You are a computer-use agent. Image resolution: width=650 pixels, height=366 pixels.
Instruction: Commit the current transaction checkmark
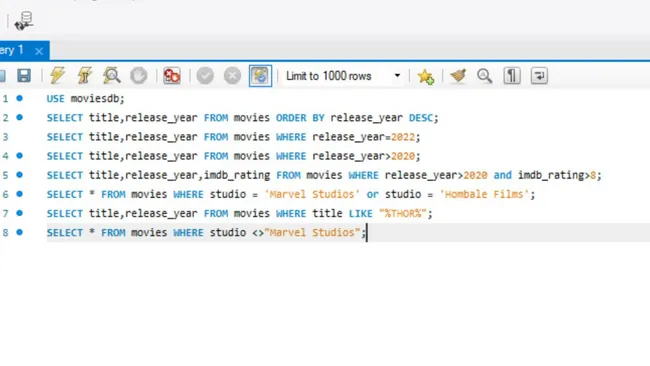point(205,76)
